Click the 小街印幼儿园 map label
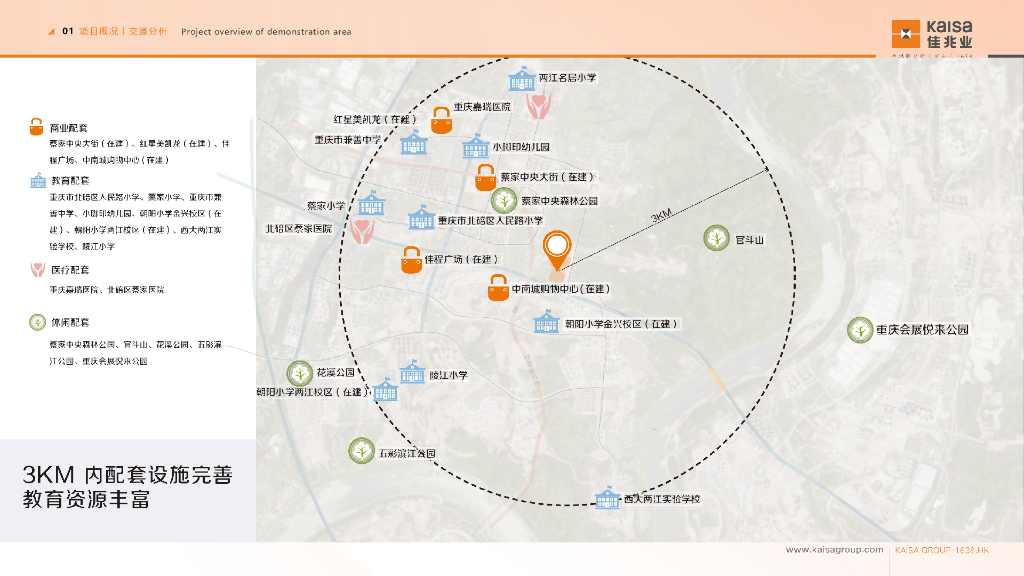The height and width of the screenshot is (576, 1024). 521,148
